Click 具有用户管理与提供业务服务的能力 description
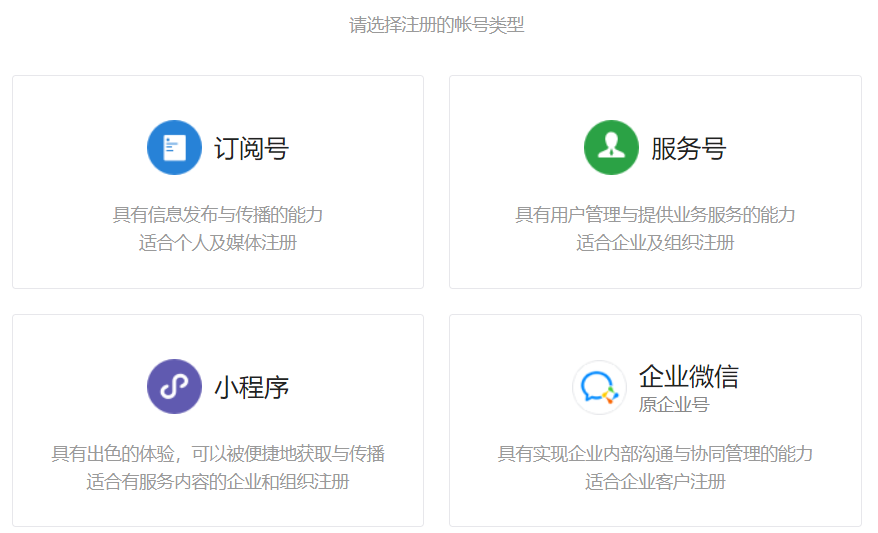This screenshot has height=533, width=878. [655, 214]
